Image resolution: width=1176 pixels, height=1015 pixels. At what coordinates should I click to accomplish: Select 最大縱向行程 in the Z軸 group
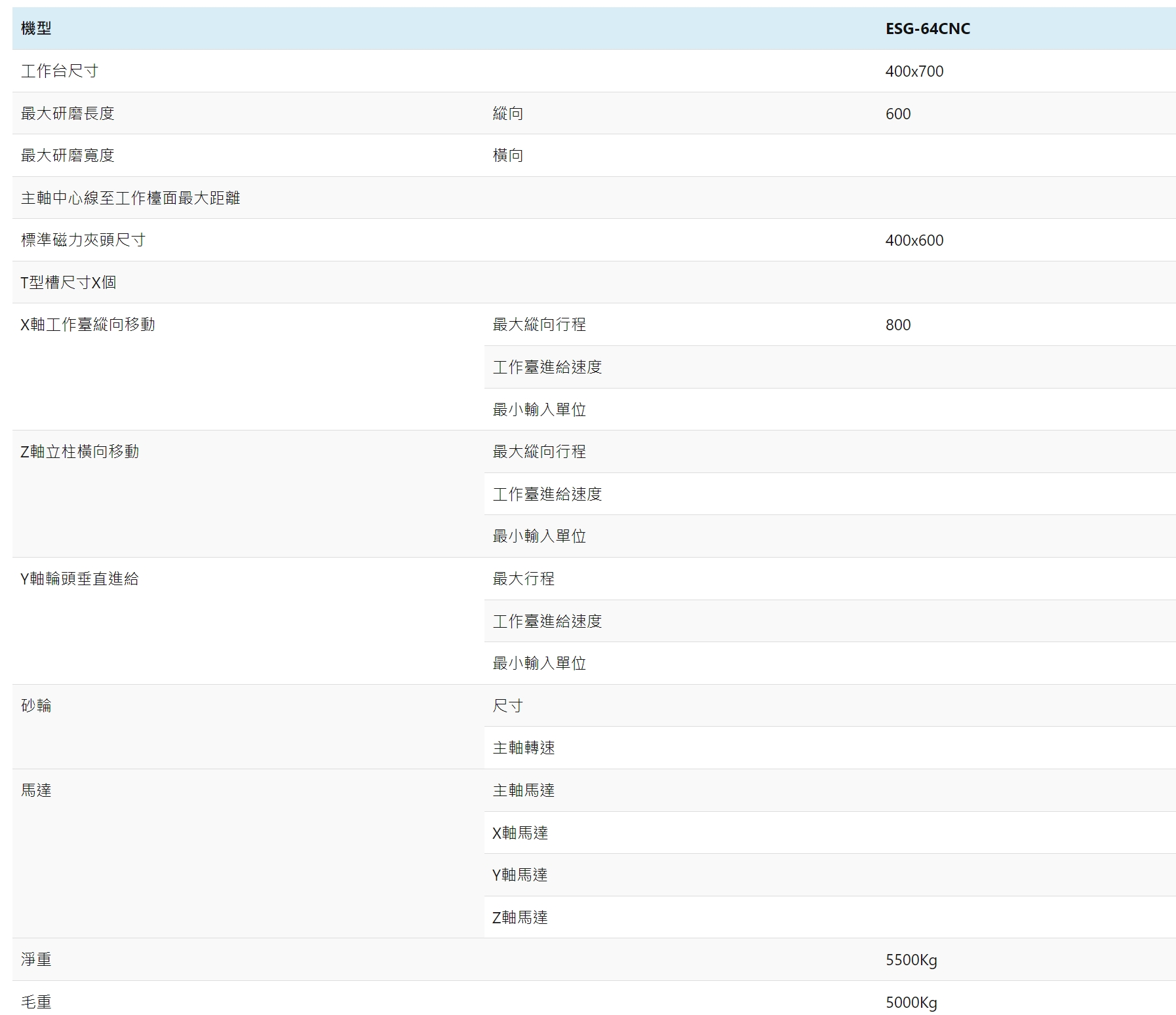[539, 451]
